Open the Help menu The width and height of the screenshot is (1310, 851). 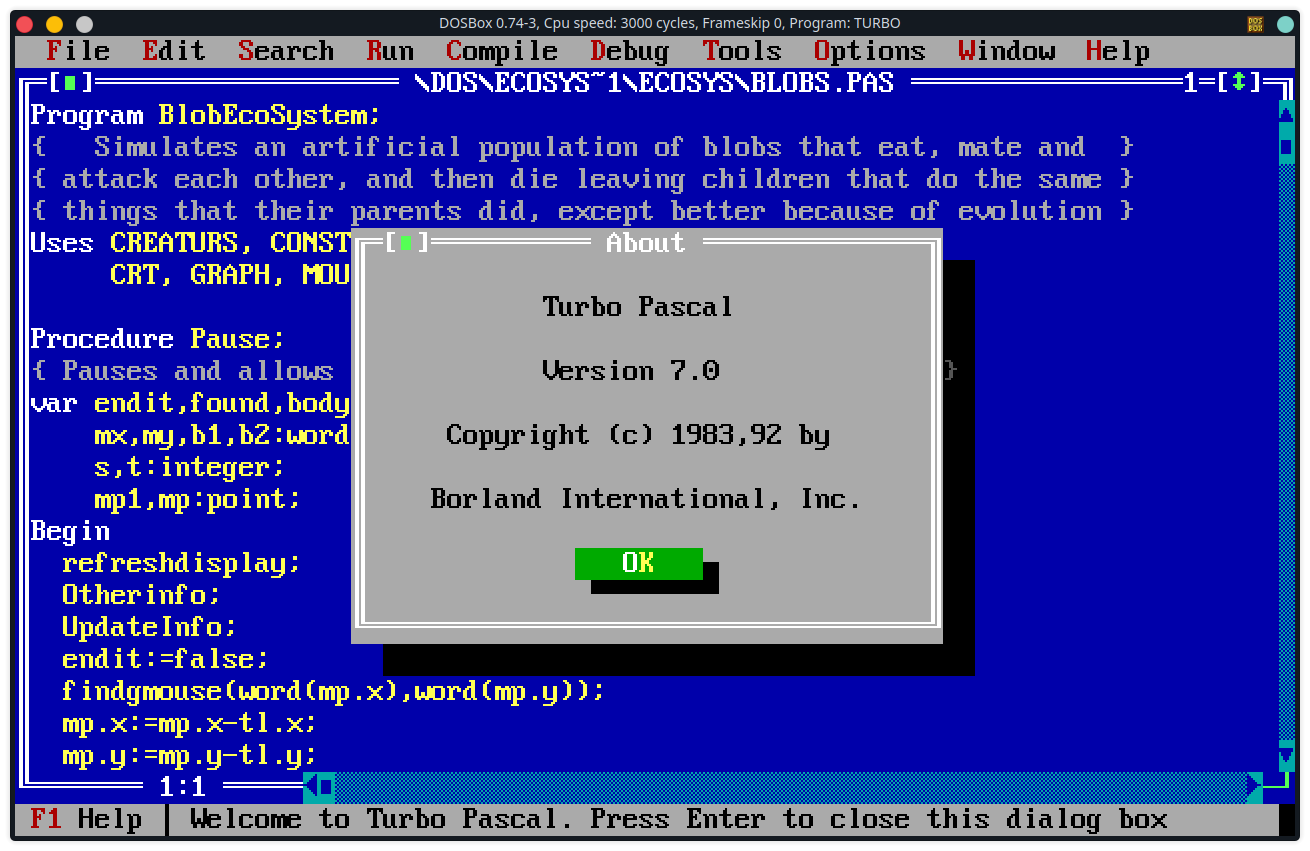click(1118, 51)
